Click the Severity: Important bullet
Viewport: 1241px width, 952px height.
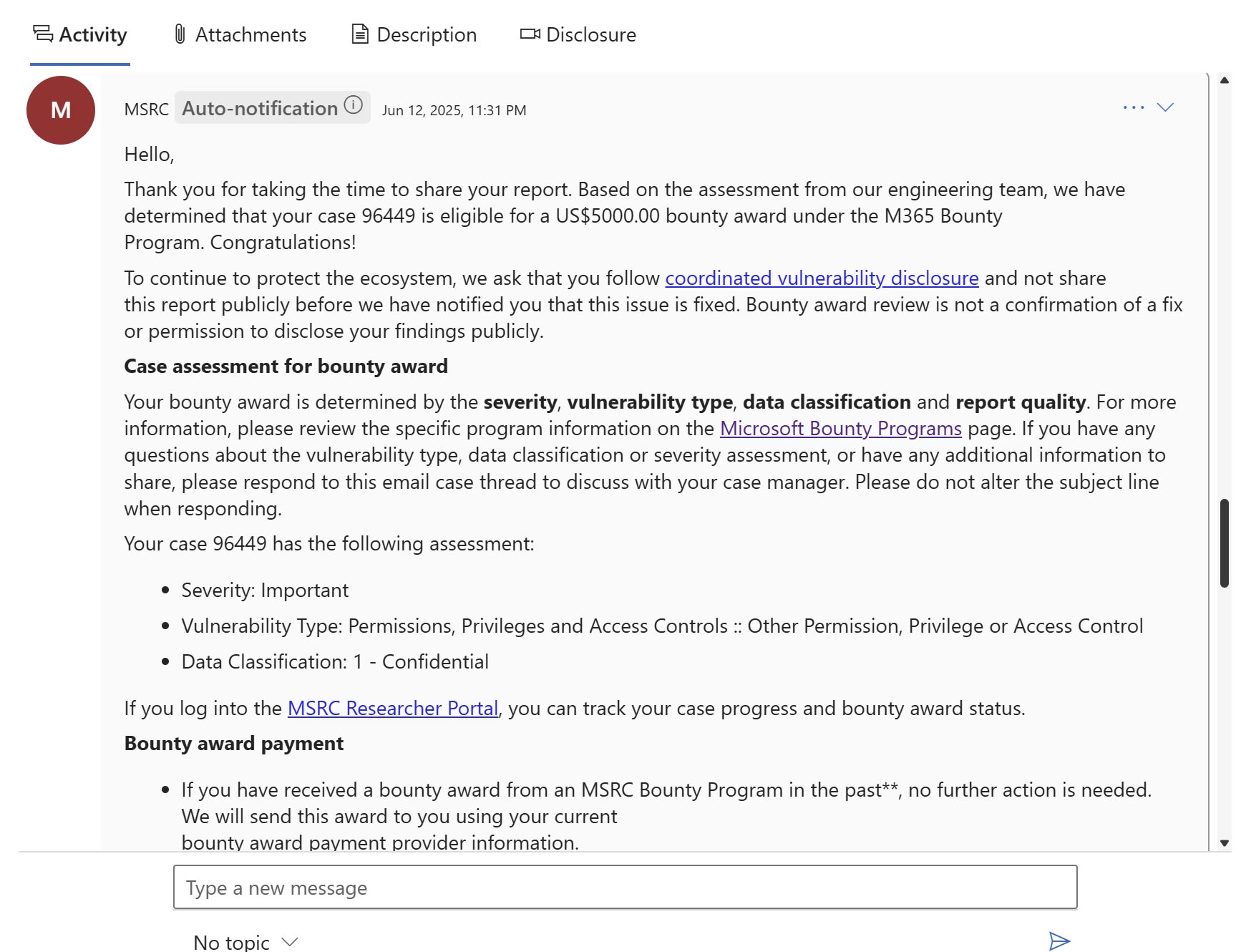(265, 590)
